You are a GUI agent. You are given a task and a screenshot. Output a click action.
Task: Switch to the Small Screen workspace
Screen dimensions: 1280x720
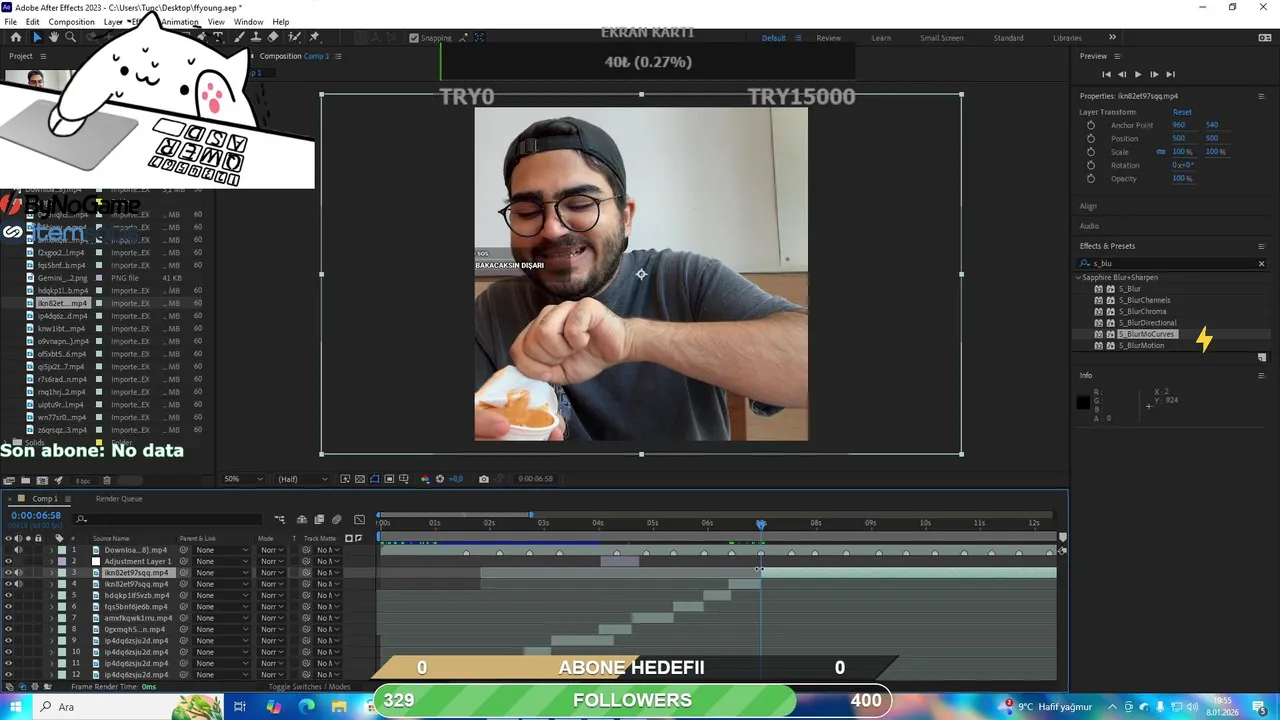pyautogui.click(x=942, y=38)
